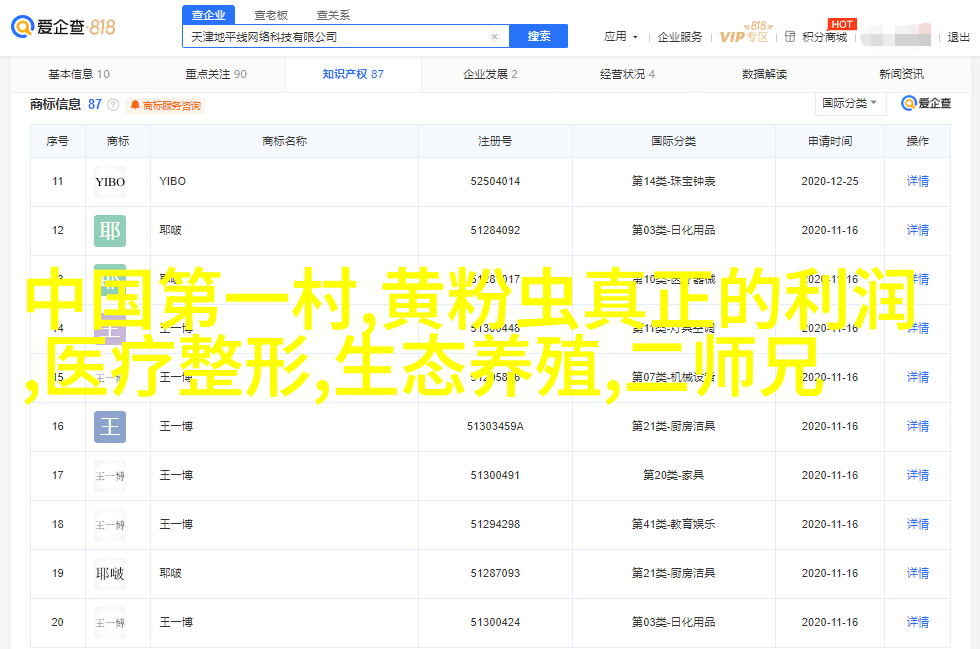Open 详情 for registration 51294298
This screenshot has width=980, height=649.
[x=918, y=524]
